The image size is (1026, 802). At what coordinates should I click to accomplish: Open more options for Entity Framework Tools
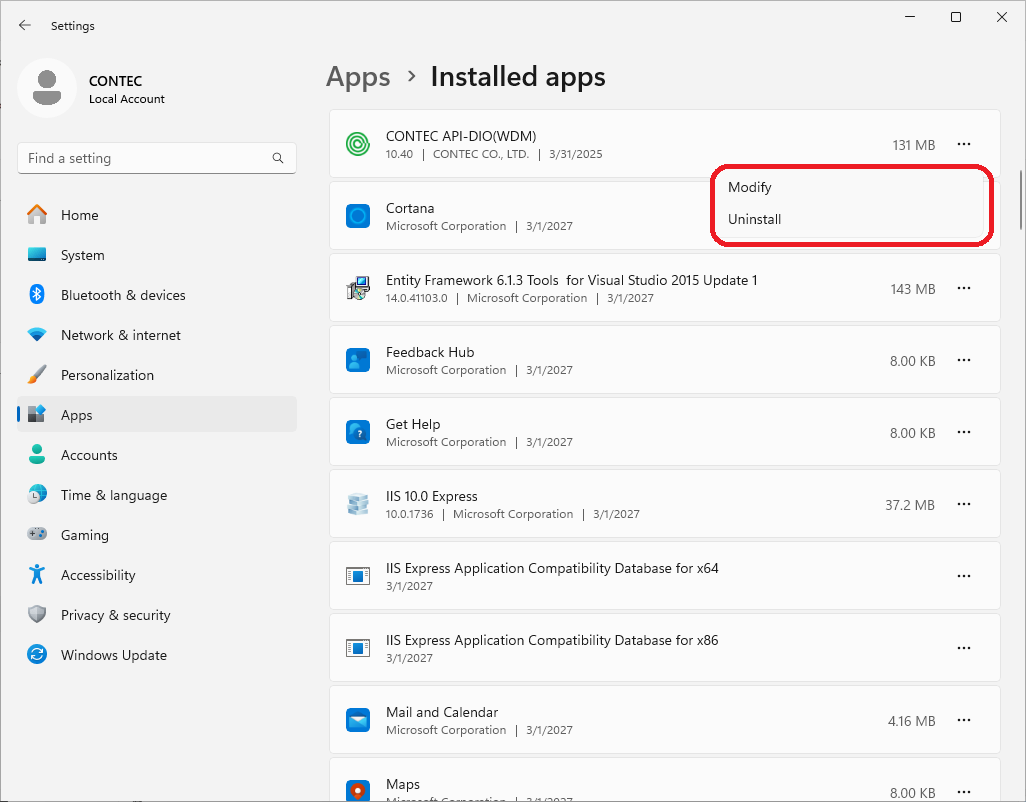[x=964, y=288]
